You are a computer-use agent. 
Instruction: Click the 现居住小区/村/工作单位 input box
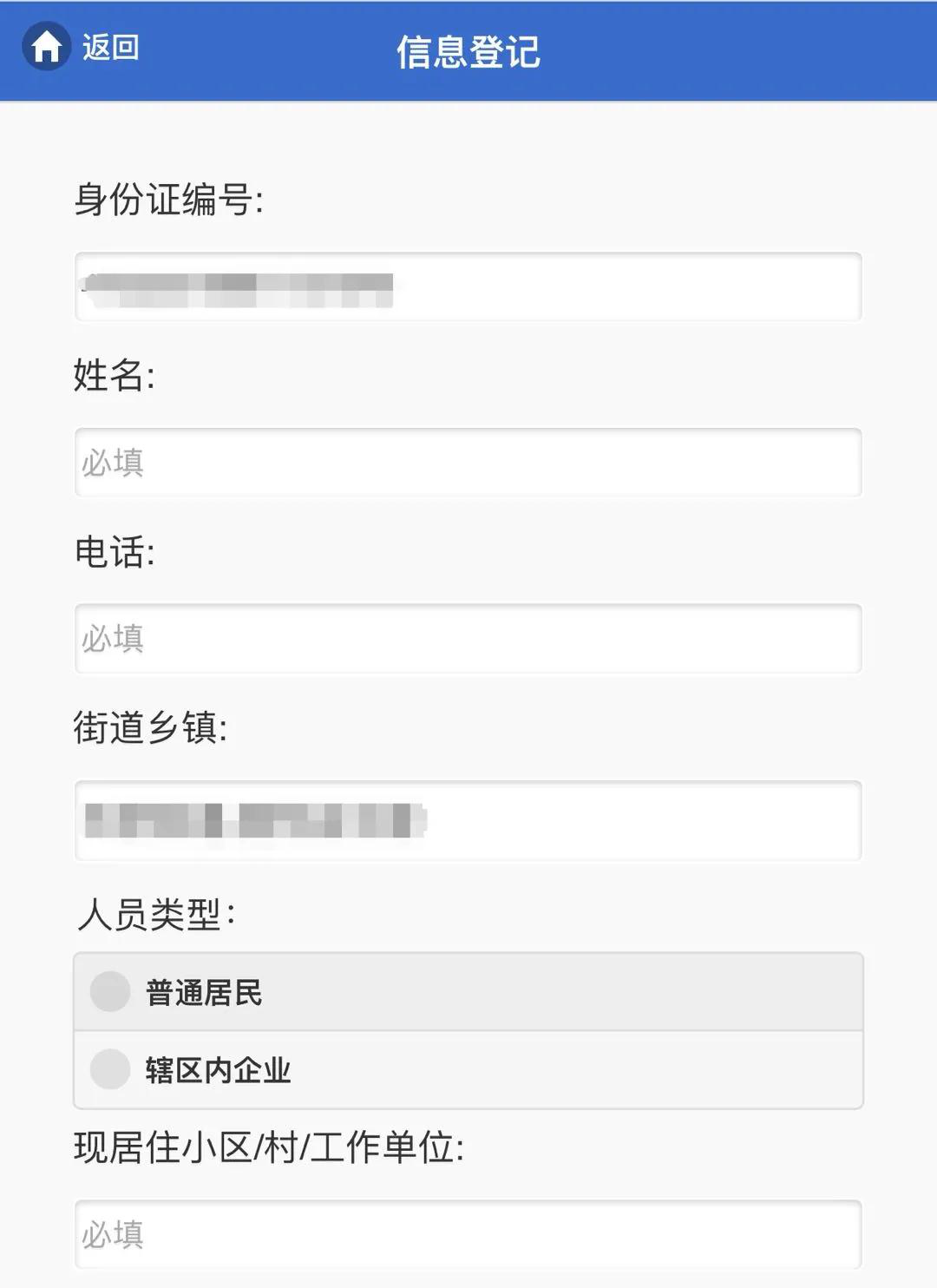[468, 1234]
